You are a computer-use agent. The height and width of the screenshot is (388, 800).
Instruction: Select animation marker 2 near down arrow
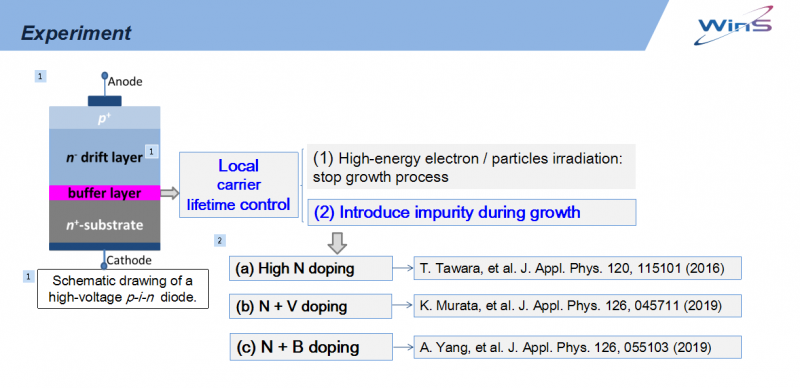coord(220,240)
